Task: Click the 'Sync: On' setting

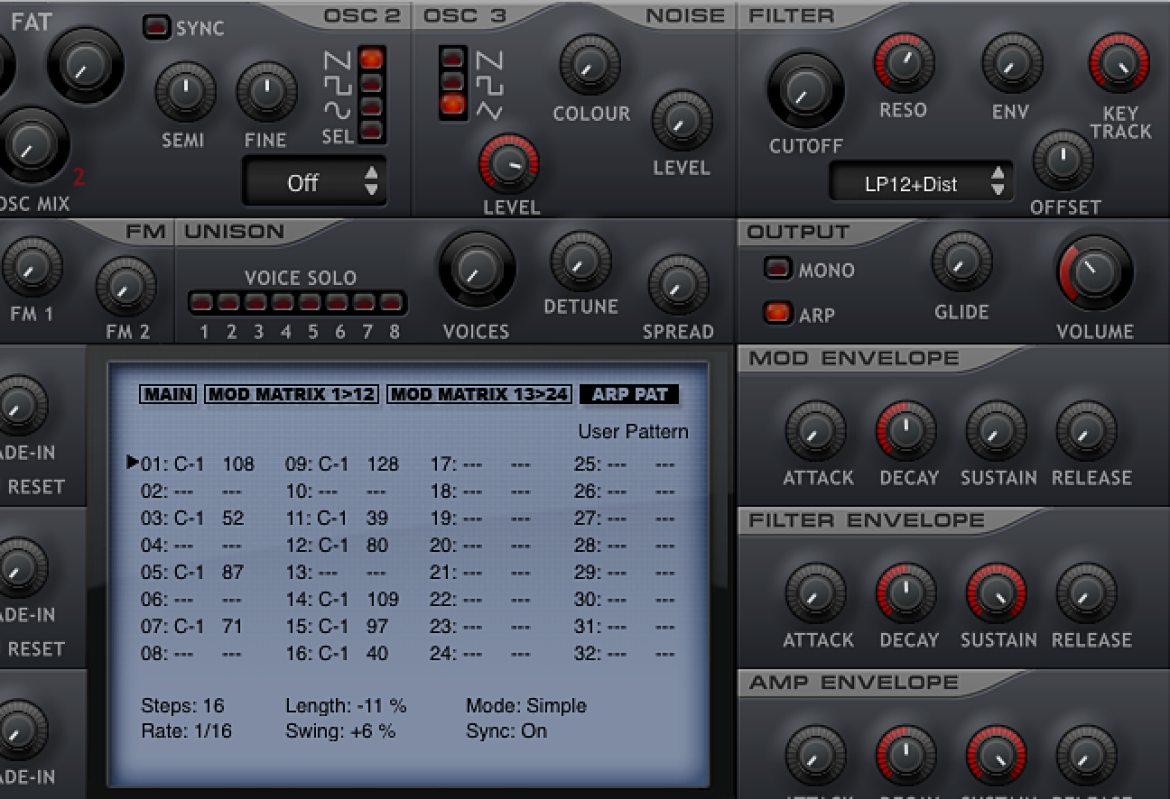Action: click(507, 731)
